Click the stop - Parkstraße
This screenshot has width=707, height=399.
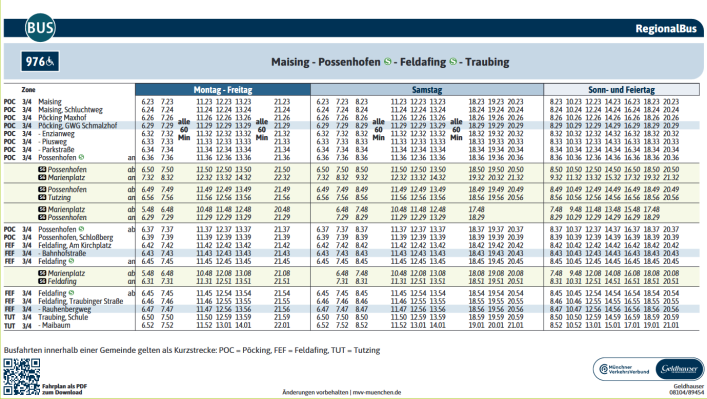click(56, 149)
